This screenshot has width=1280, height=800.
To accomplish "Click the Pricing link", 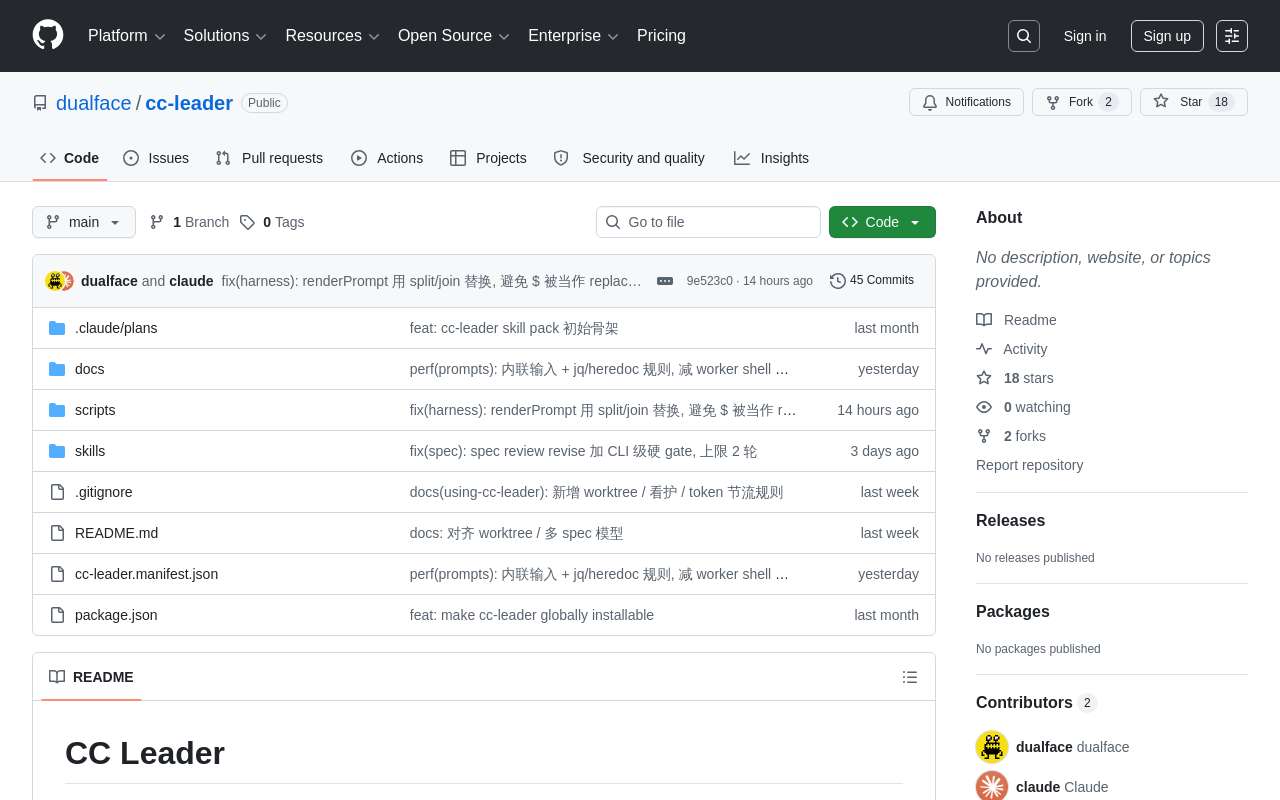I will point(661,36).
